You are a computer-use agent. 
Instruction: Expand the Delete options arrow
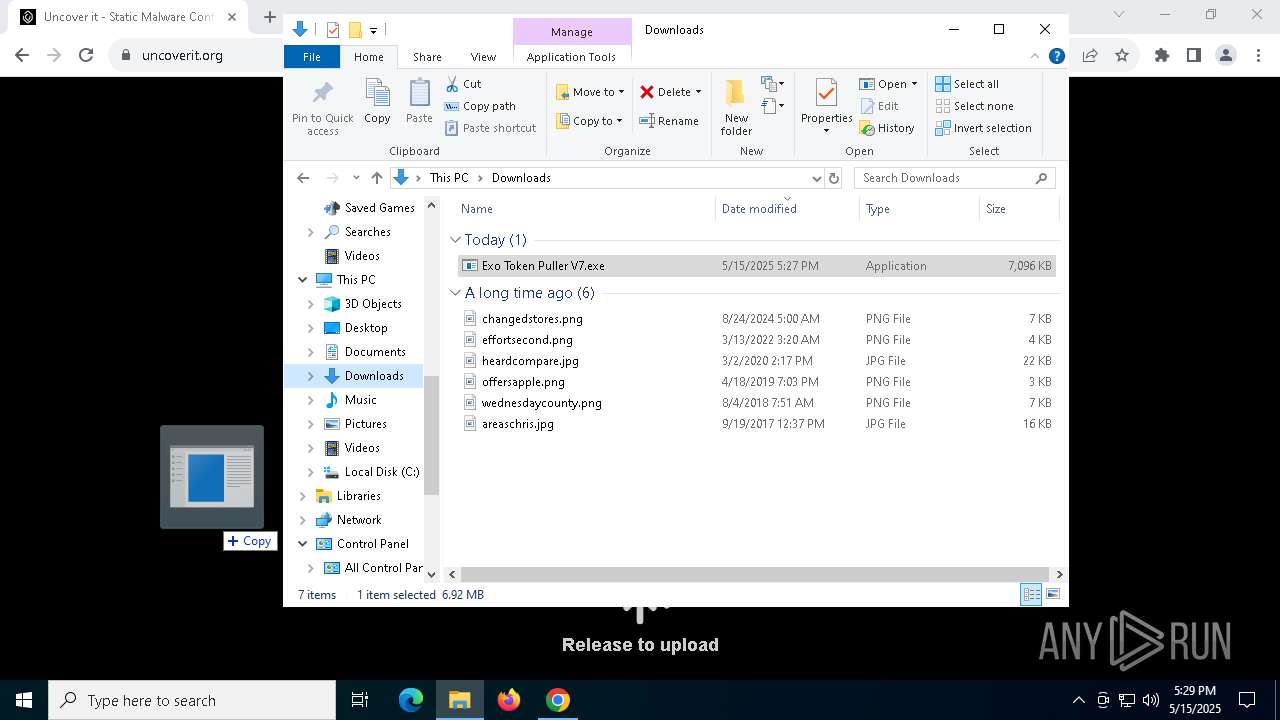698,92
